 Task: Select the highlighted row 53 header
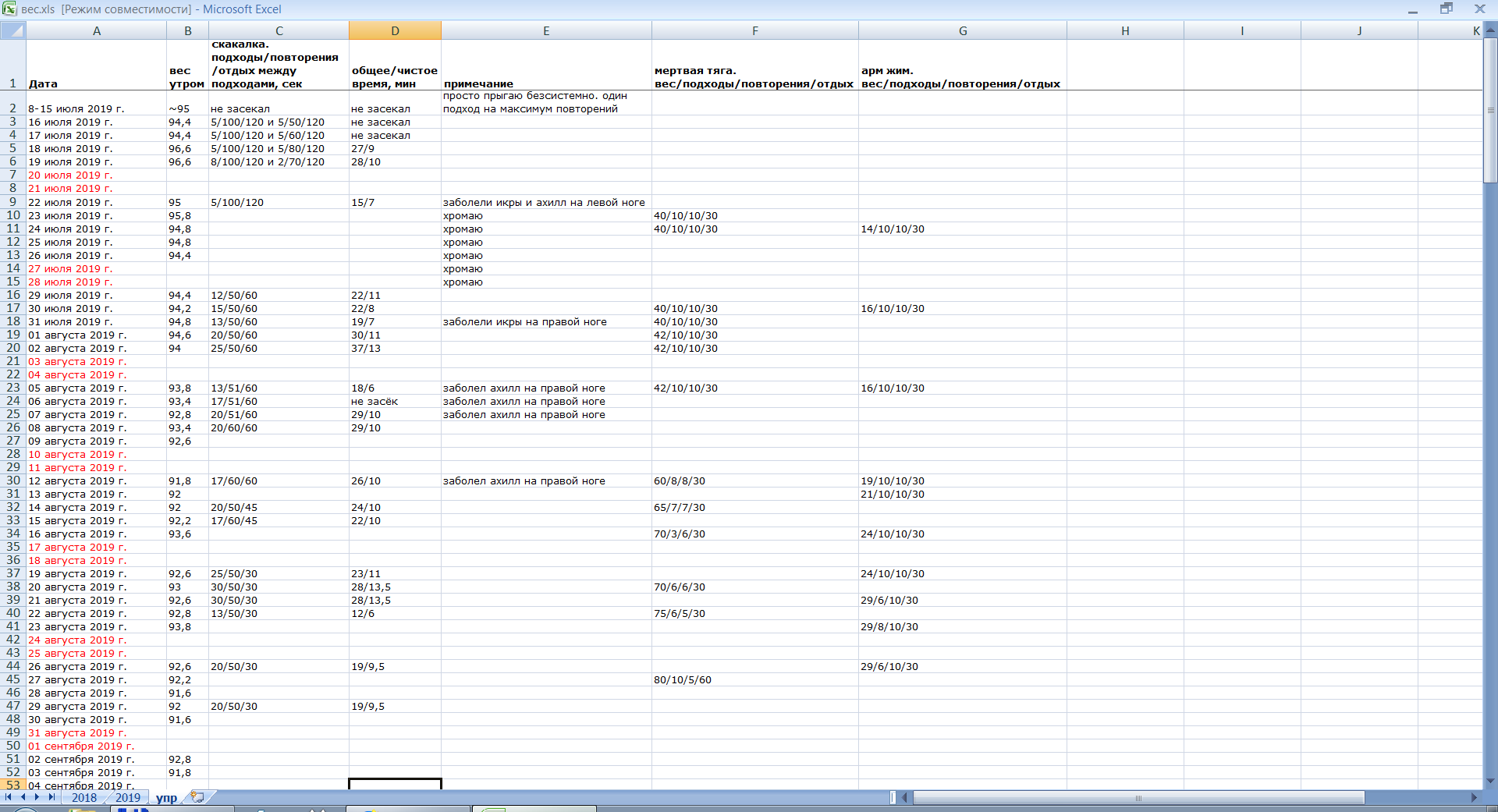click(x=13, y=785)
